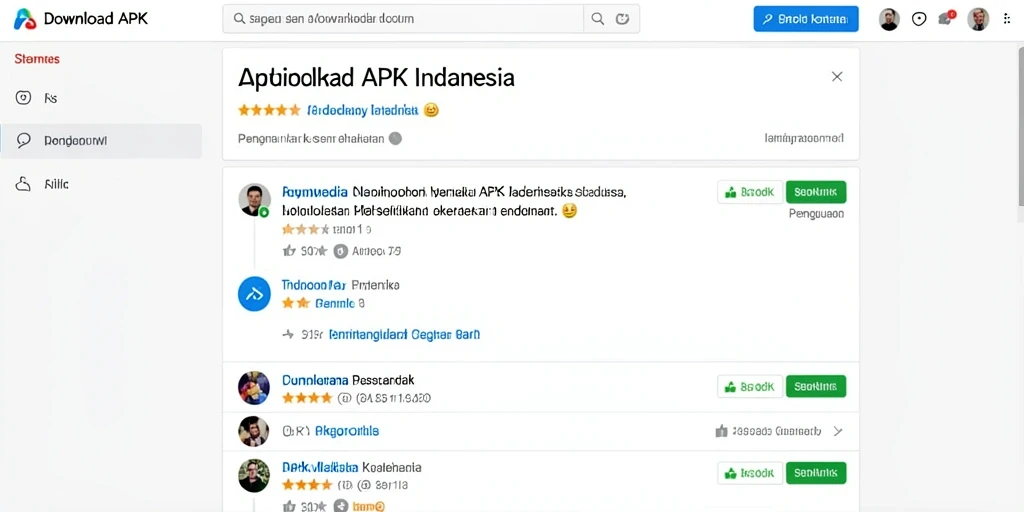Open the "Fenntangidanl Ceghar Barh" link
Viewport: 1024px width, 512px height.
point(404,334)
